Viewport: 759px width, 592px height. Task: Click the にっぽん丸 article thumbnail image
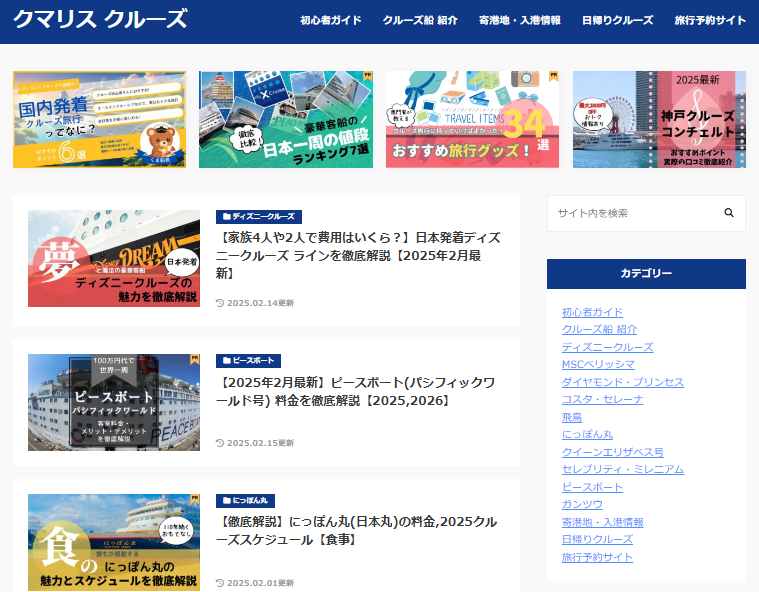pos(114,542)
